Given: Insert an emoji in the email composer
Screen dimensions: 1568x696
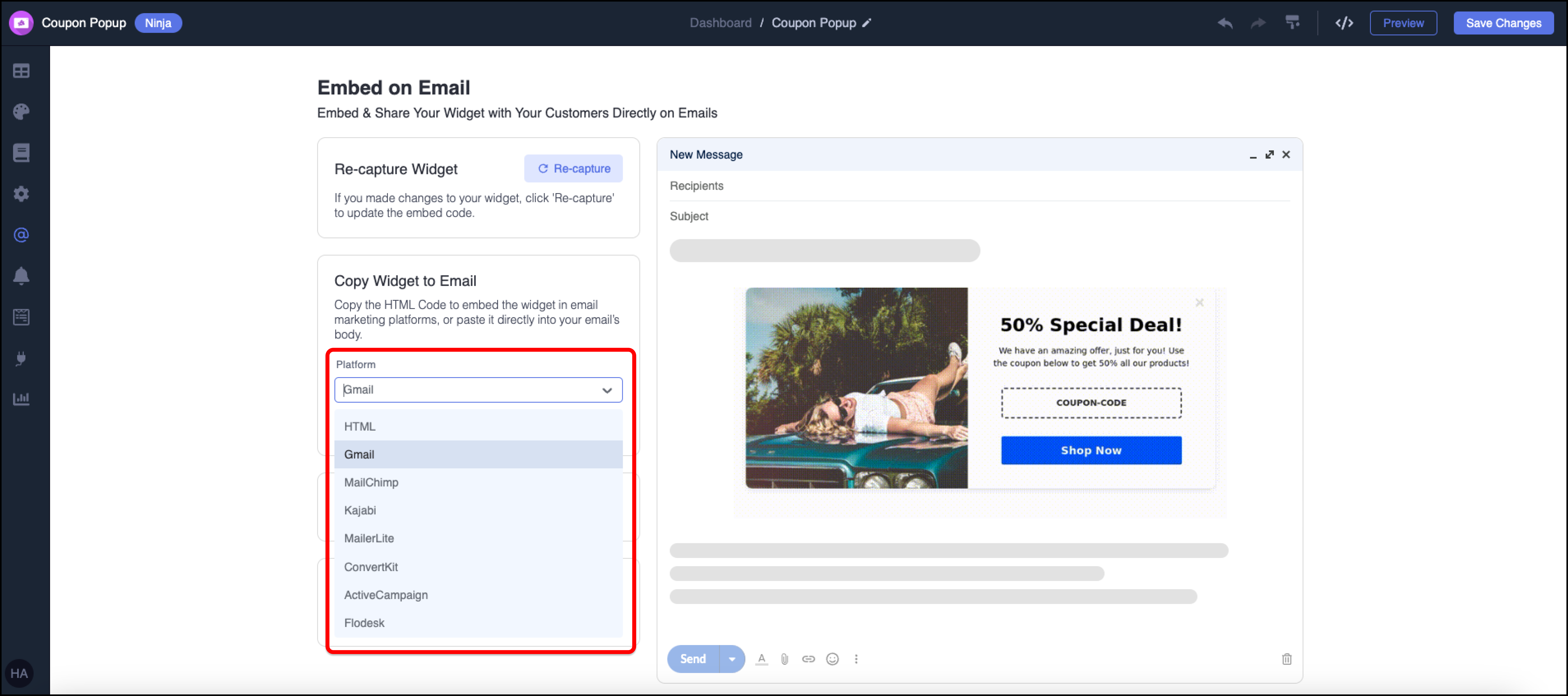Looking at the screenshot, I should click(832, 659).
